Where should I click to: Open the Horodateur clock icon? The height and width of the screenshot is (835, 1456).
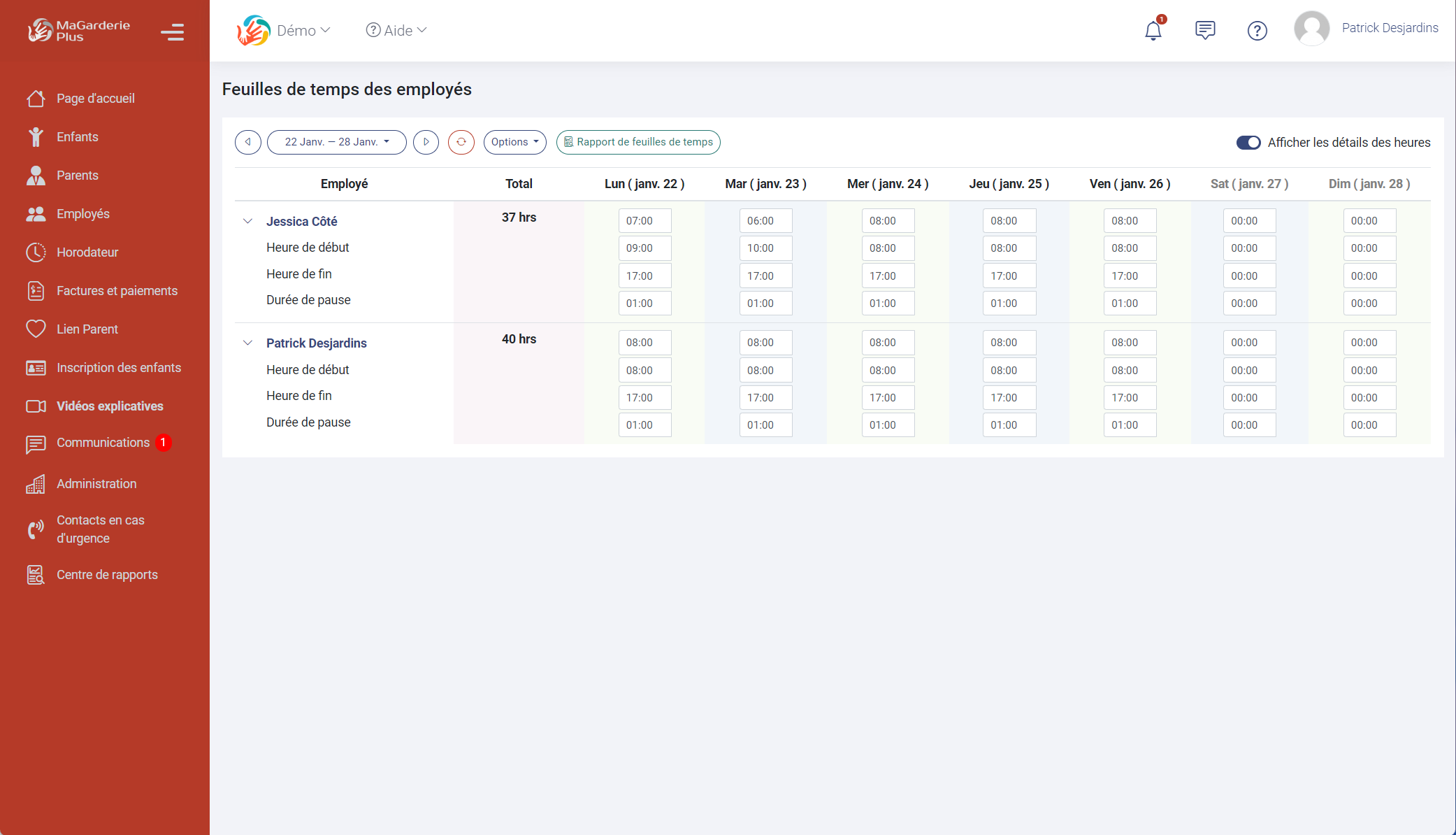coord(36,252)
